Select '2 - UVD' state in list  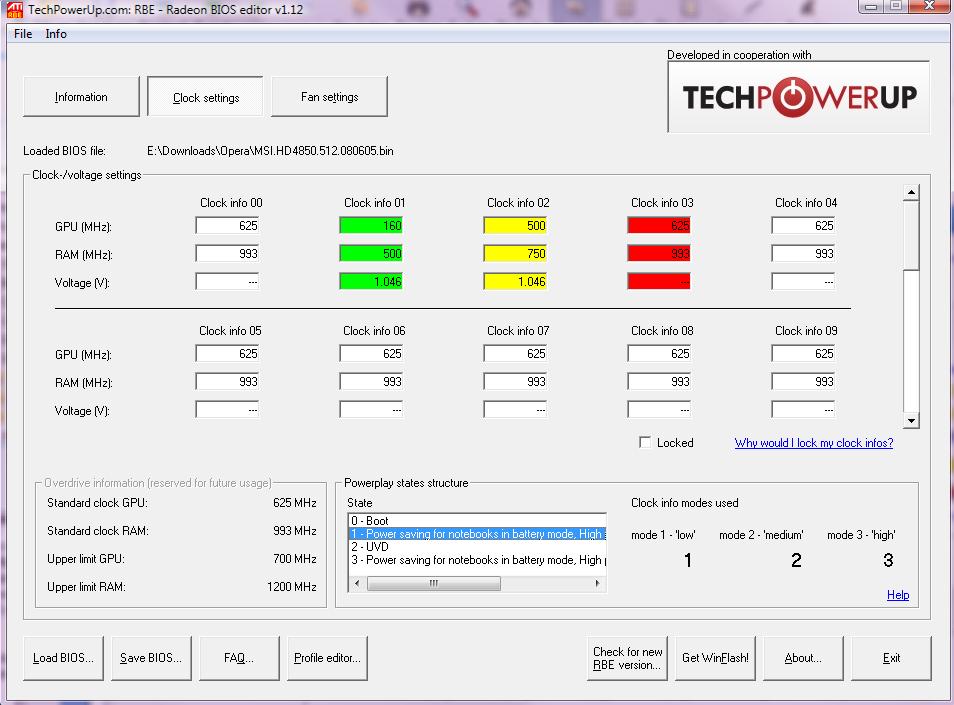click(x=477, y=546)
